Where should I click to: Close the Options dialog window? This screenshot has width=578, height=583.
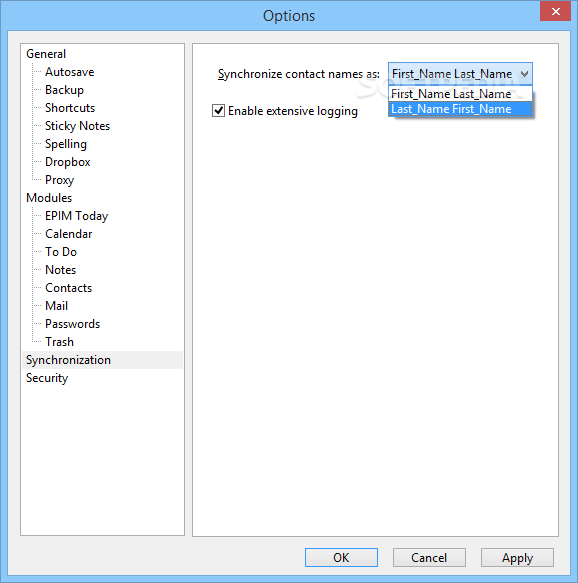click(556, 12)
